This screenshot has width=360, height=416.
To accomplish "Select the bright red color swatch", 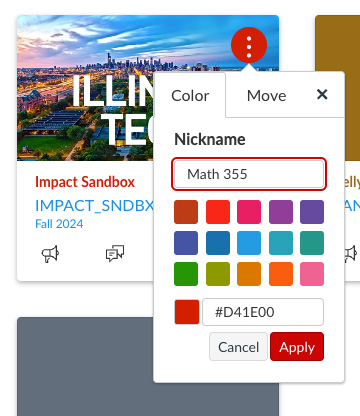I will pos(218,212).
